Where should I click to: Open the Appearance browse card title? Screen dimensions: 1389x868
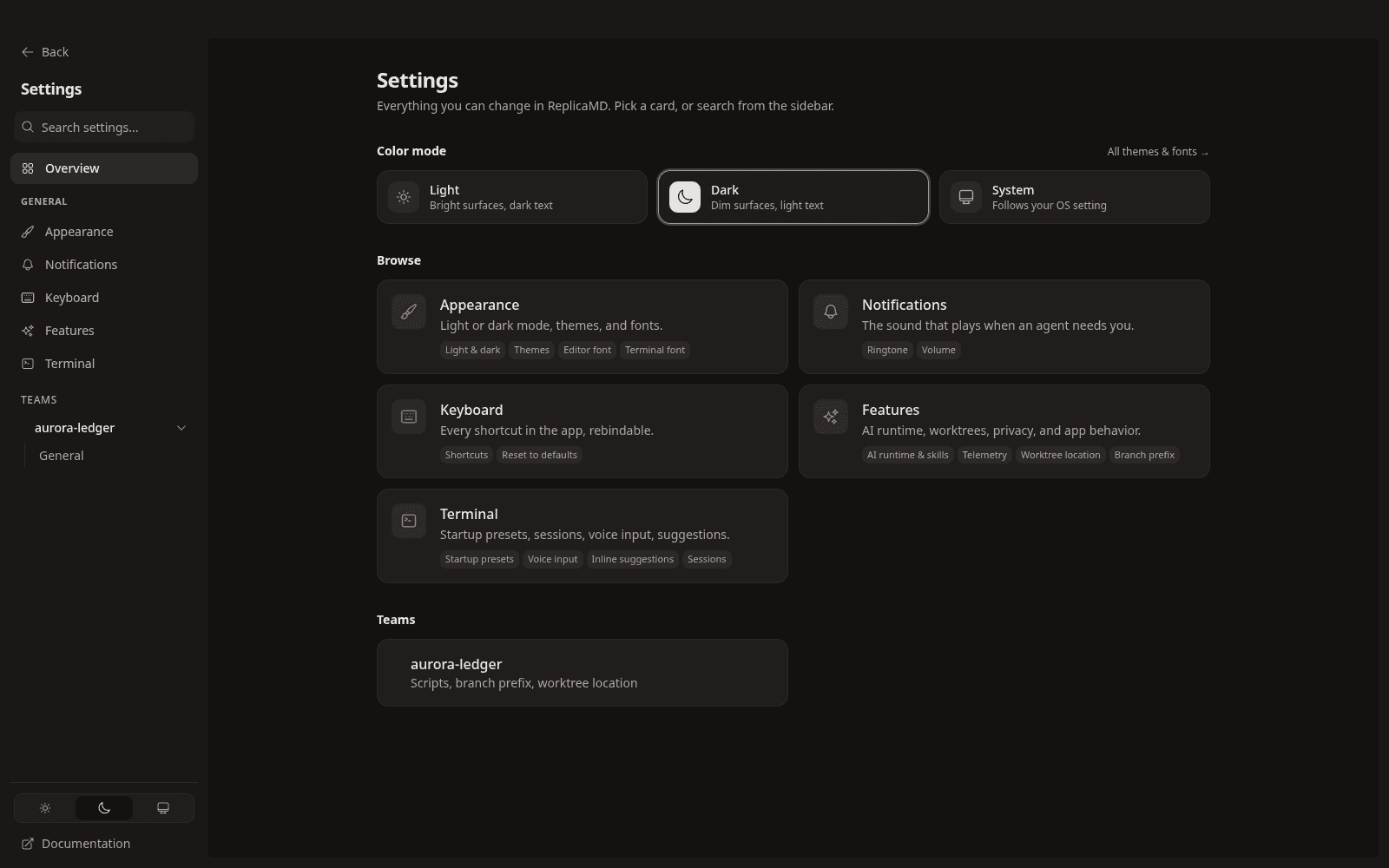[x=479, y=305]
